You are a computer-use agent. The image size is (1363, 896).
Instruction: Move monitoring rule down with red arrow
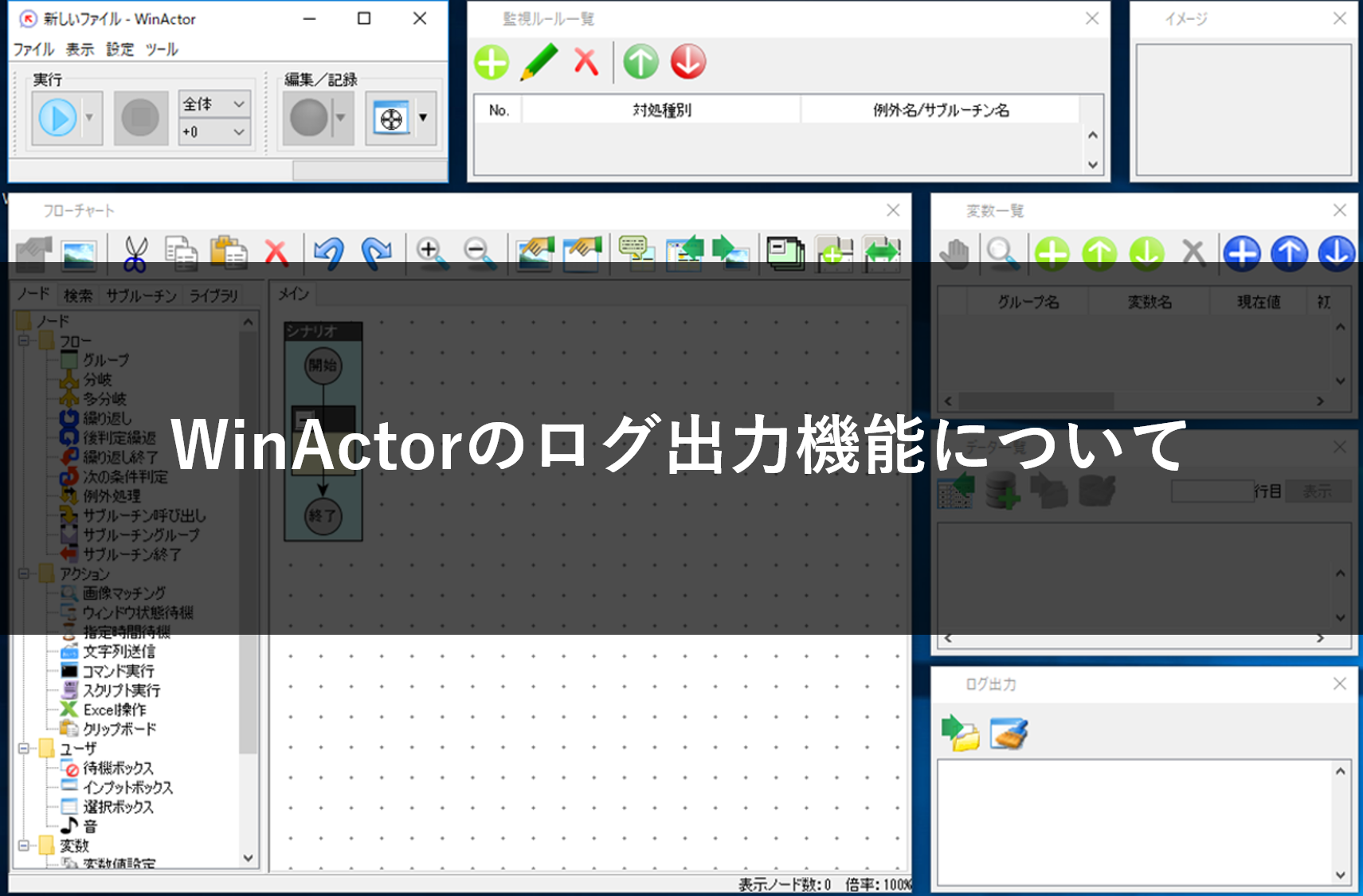tap(688, 62)
